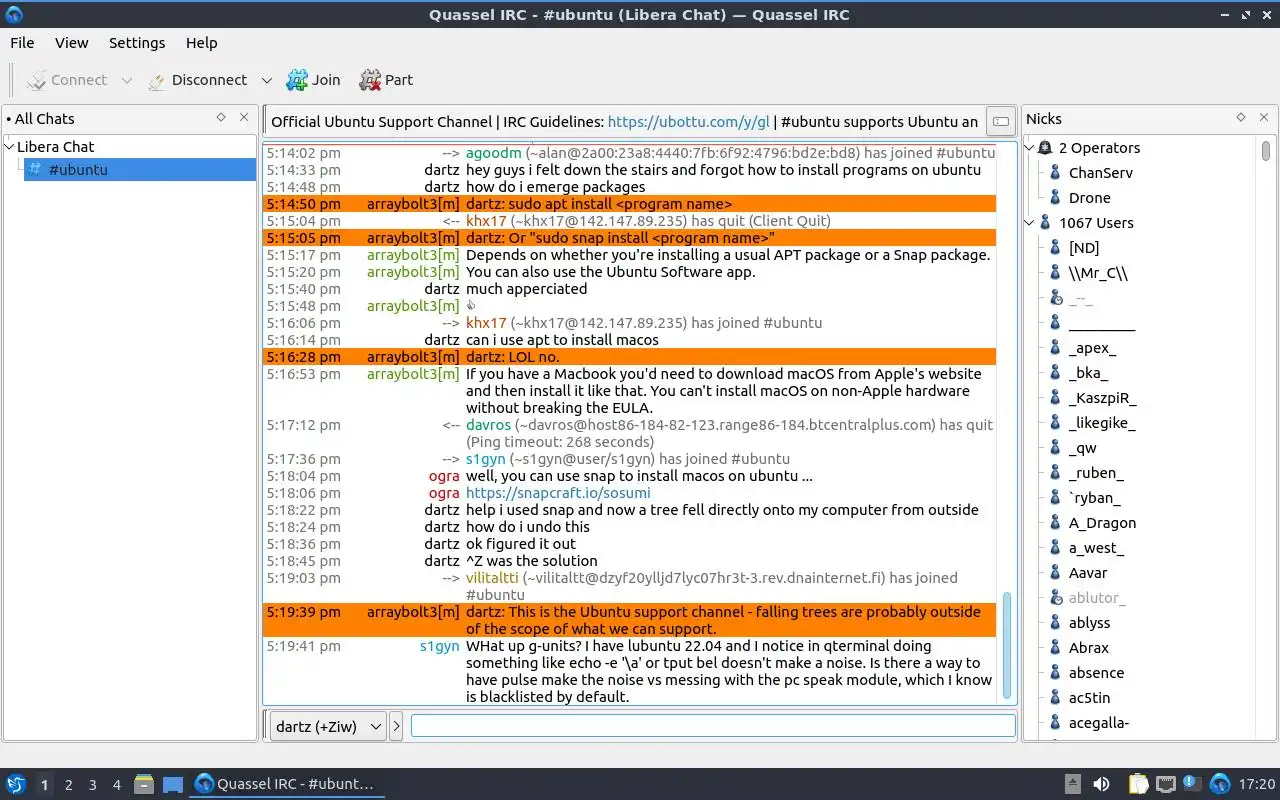Click the user icon next to Abrax
Viewport: 1280px width, 800px height.
(x=1055, y=648)
